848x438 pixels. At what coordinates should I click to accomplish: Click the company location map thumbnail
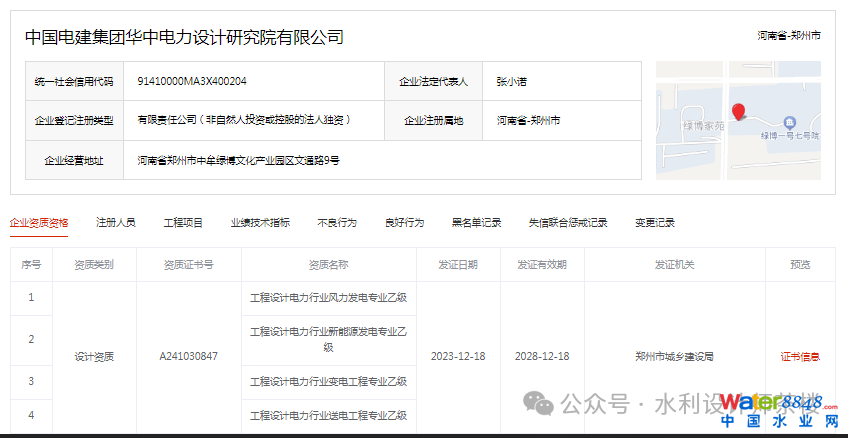click(x=738, y=120)
